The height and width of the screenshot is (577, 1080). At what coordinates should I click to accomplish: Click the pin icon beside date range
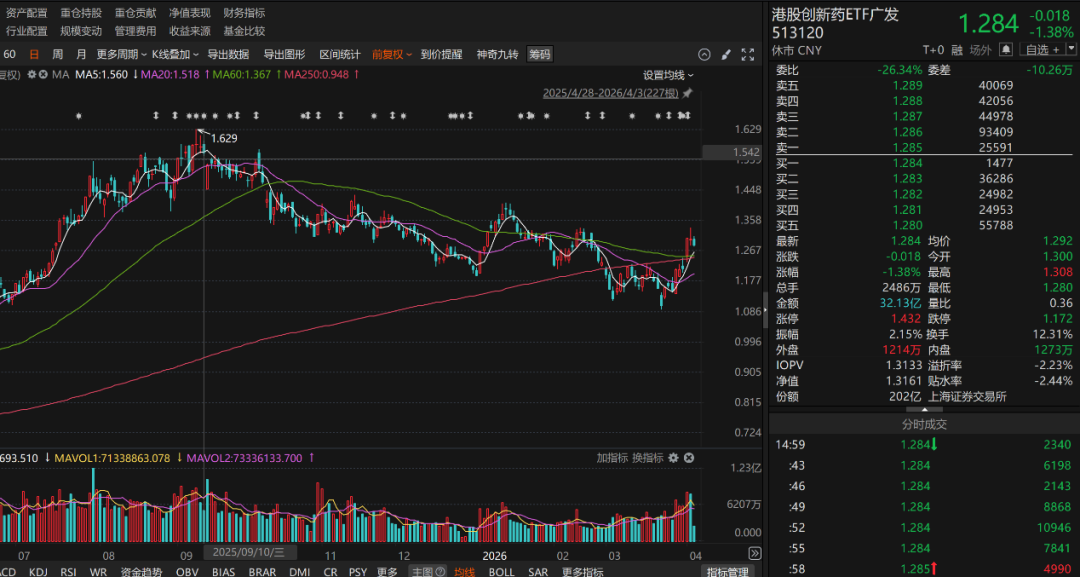pos(687,93)
